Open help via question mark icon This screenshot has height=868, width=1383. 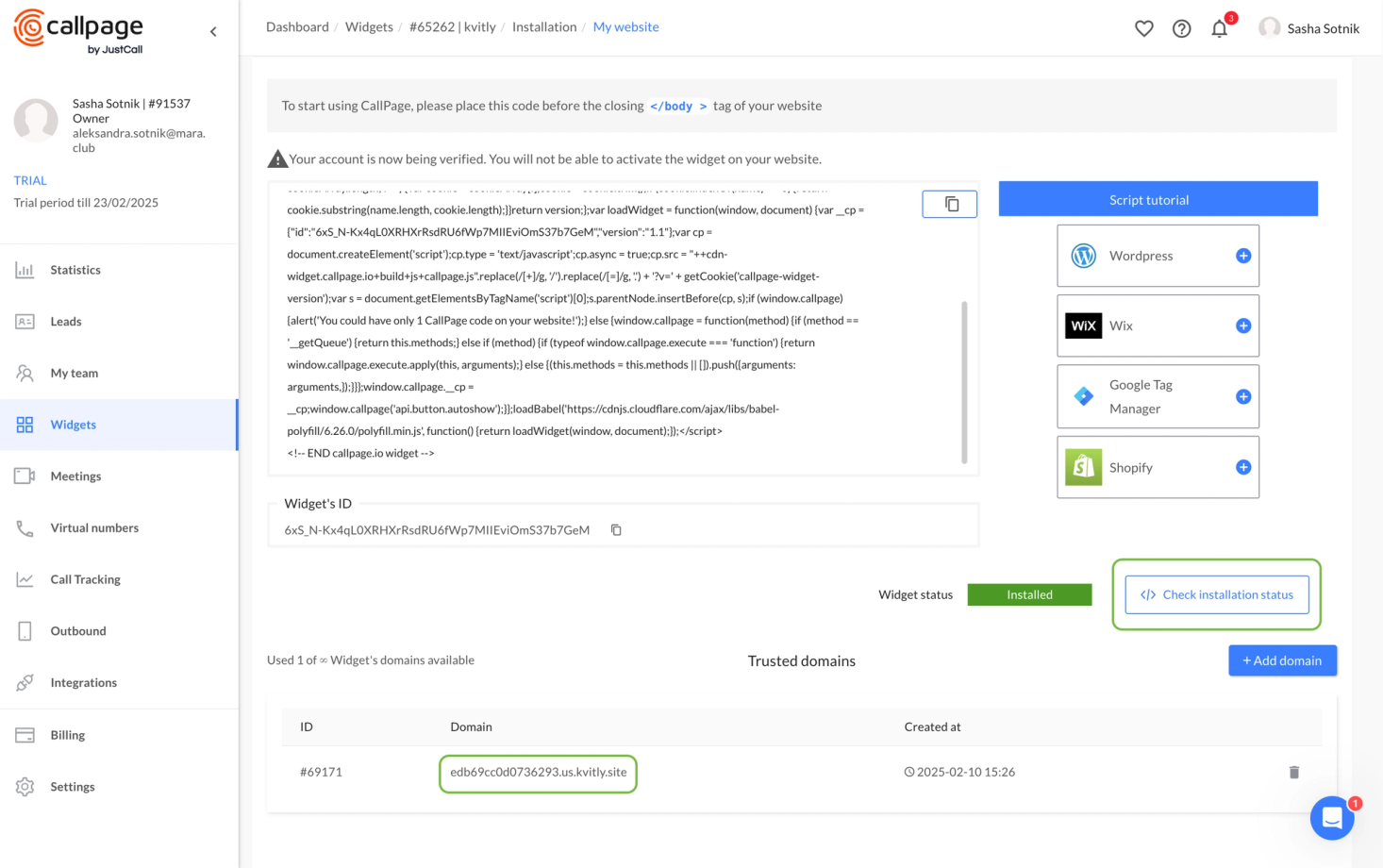tap(1182, 29)
